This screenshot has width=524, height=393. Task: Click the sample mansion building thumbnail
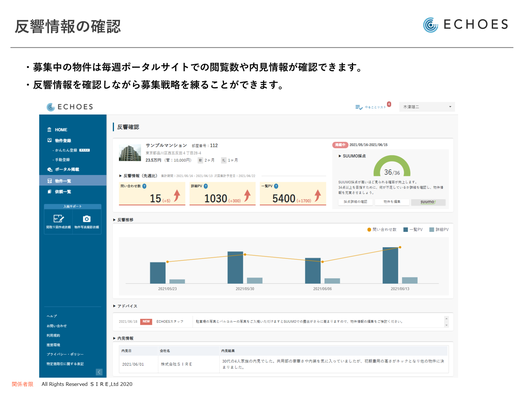click(x=130, y=153)
